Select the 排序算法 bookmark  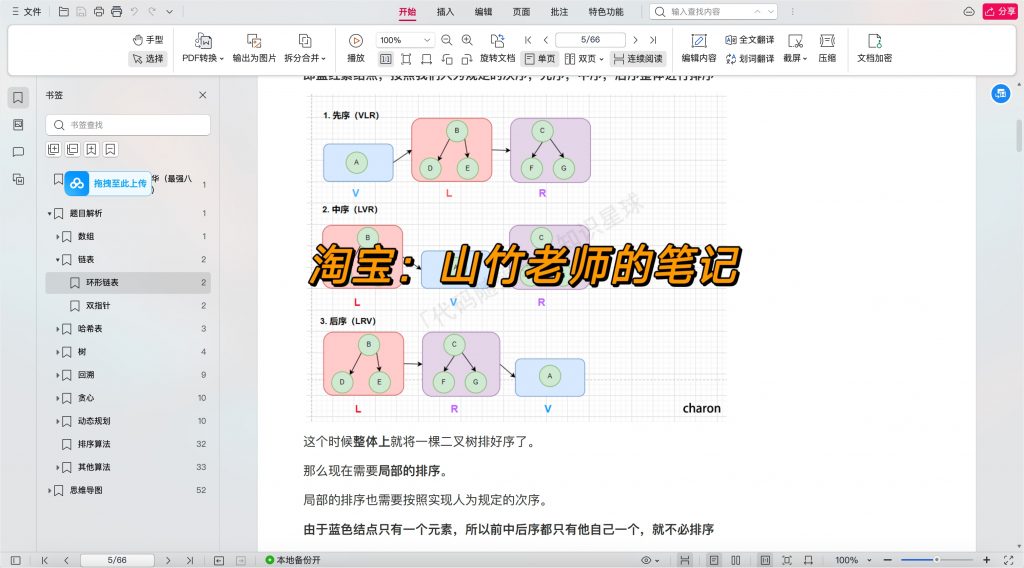[x=128, y=444]
